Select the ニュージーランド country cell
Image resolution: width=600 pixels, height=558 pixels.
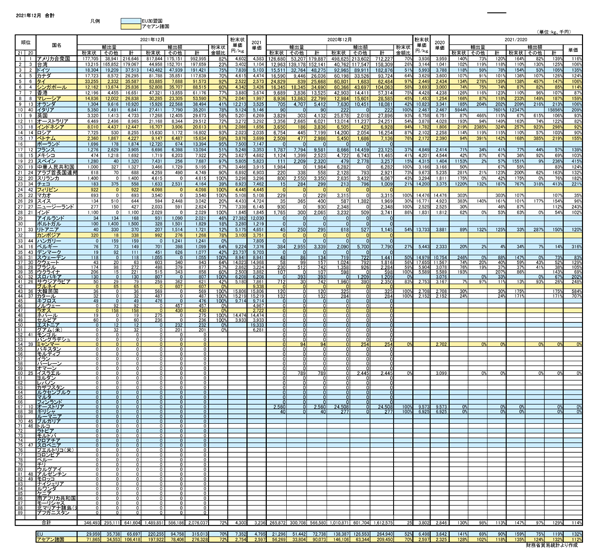tap(57, 207)
